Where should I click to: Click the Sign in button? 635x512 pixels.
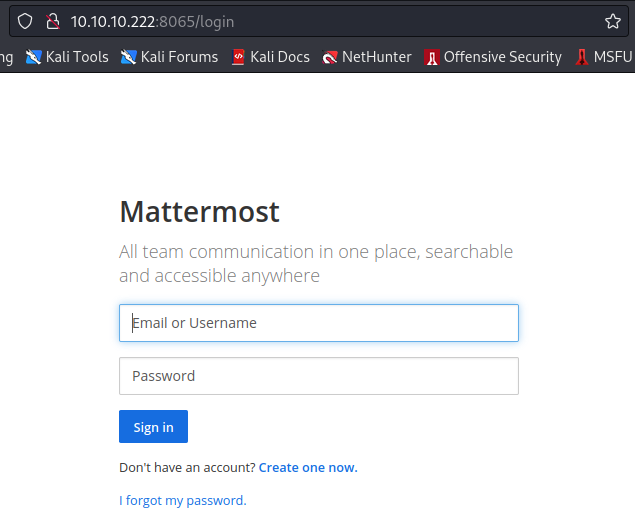153,427
